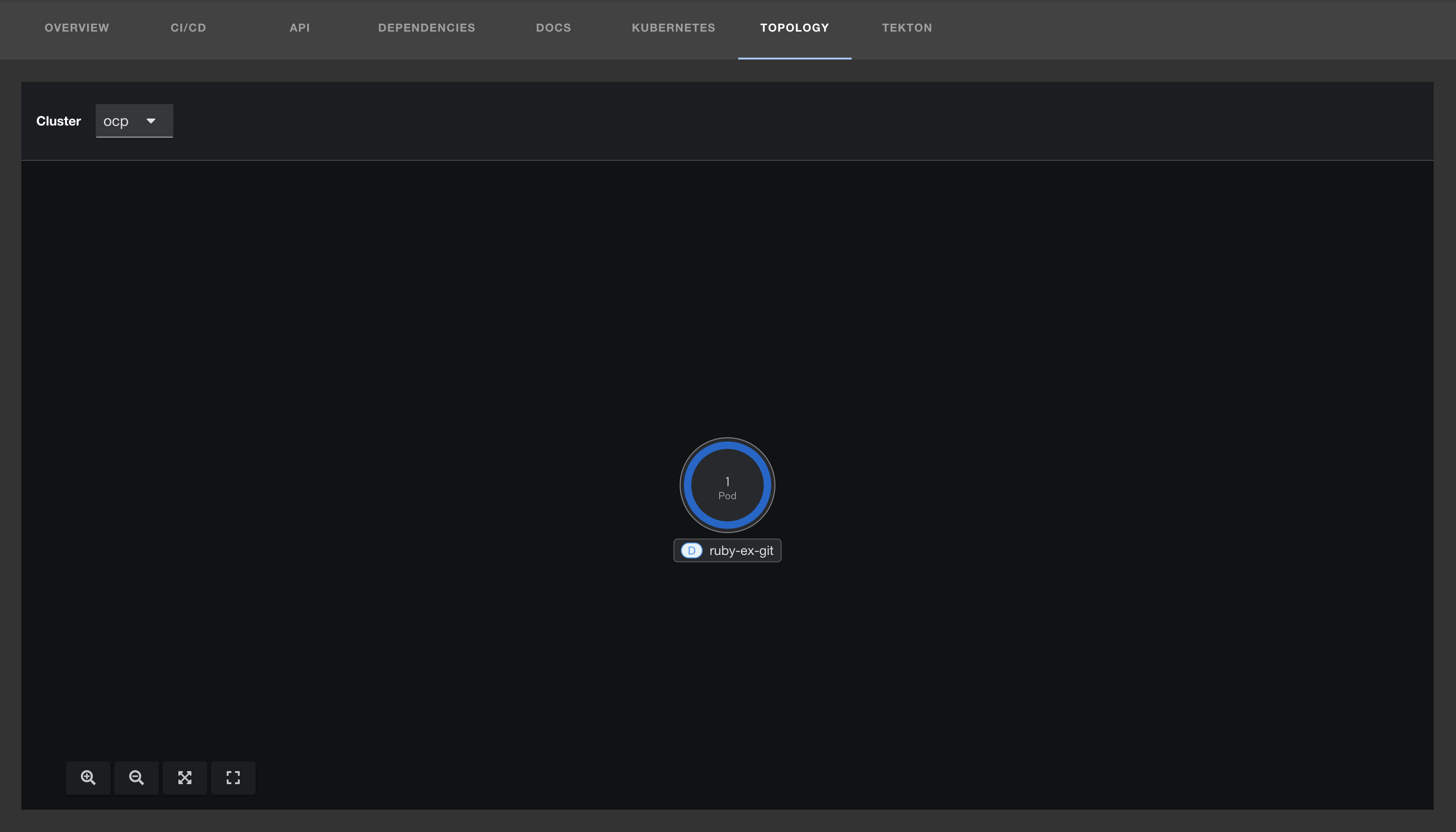Open the Dependencies tab
The height and width of the screenshot is (832, 1456).
(426, 27)
